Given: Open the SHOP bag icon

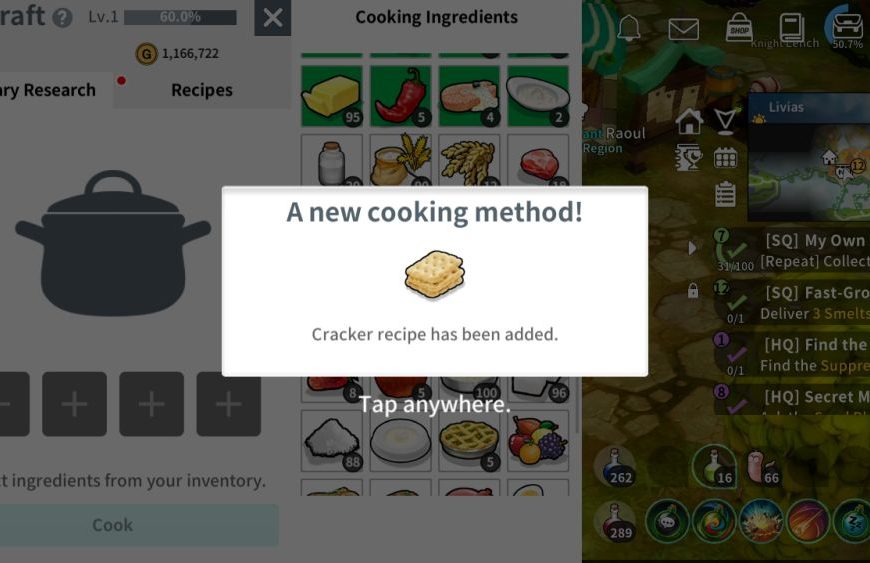Looking at the screenshot, I should click(739, 28).
